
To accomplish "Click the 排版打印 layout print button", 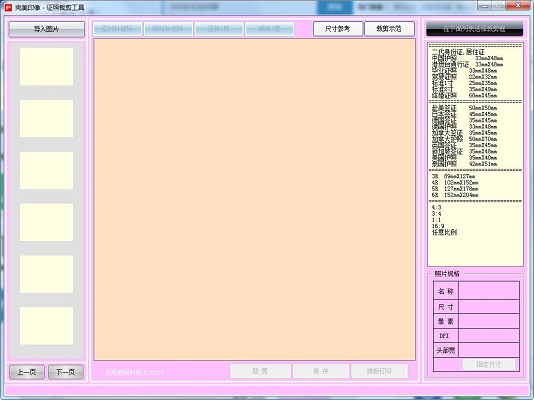I will click(379, 371).
